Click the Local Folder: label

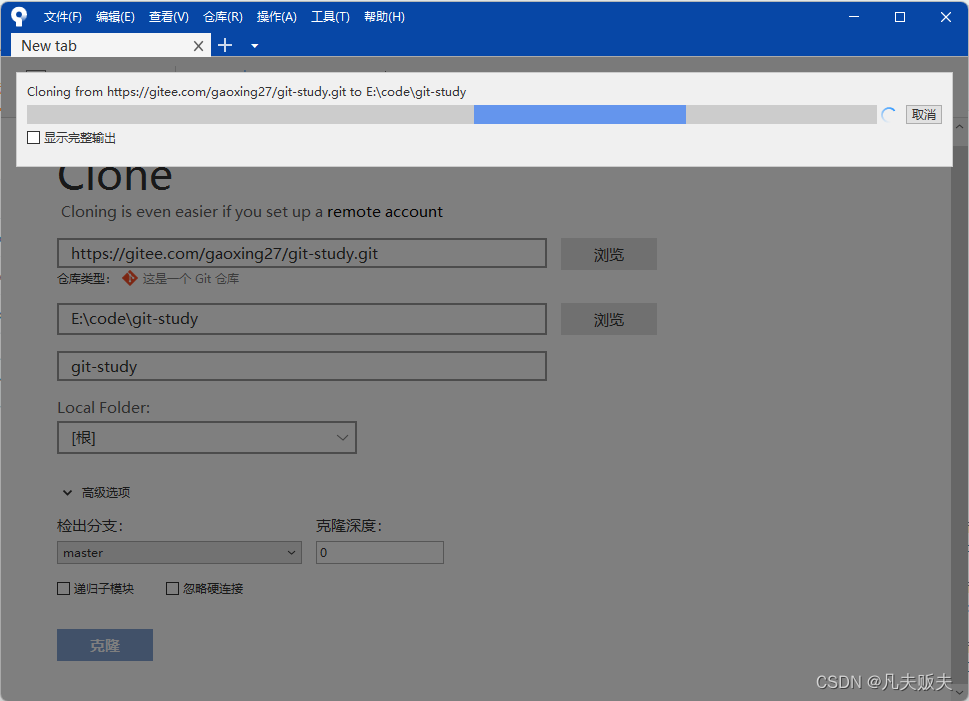[x=104, y=408]
